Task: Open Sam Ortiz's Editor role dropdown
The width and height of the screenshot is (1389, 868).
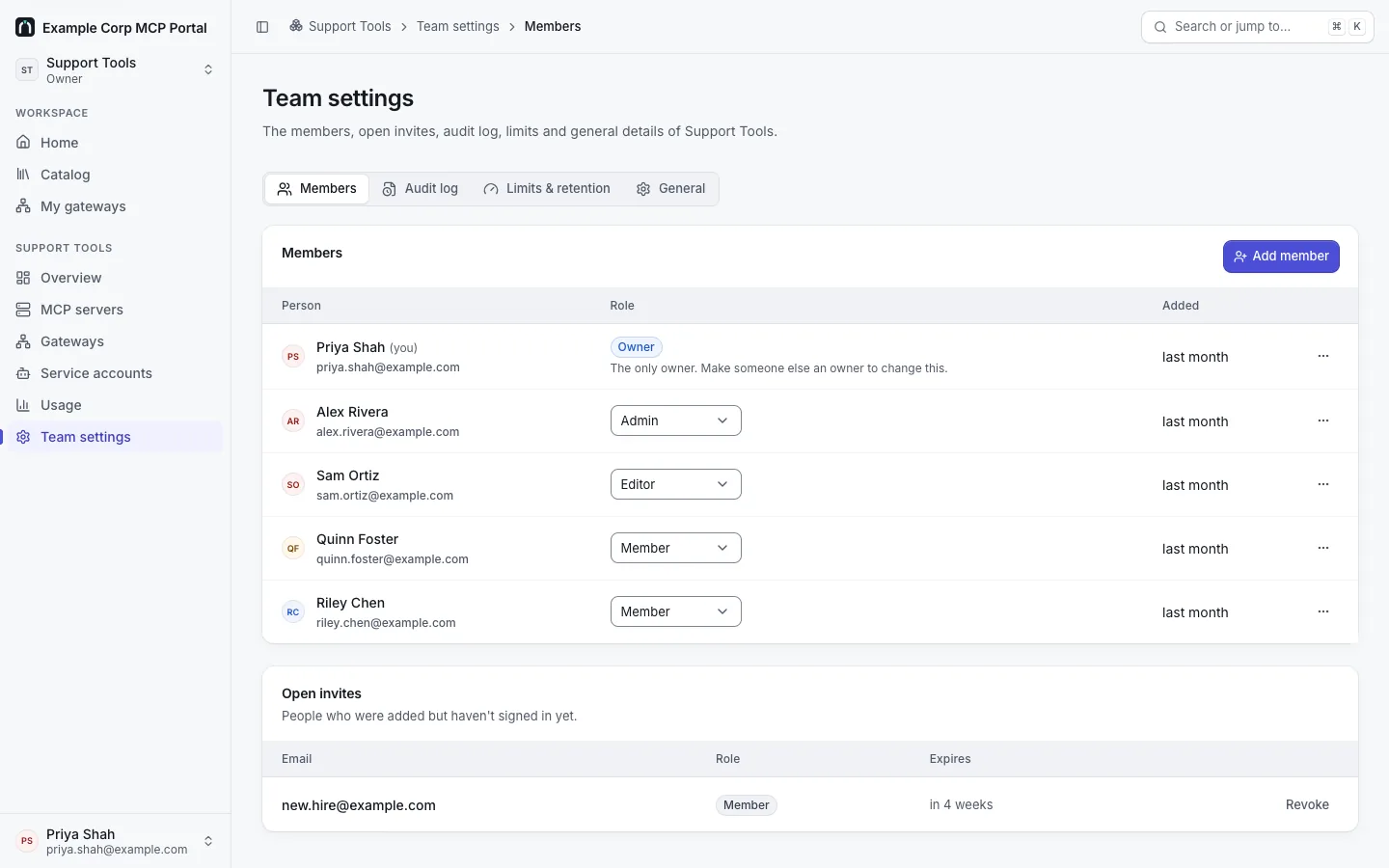Action: click(x=675, y=484)
